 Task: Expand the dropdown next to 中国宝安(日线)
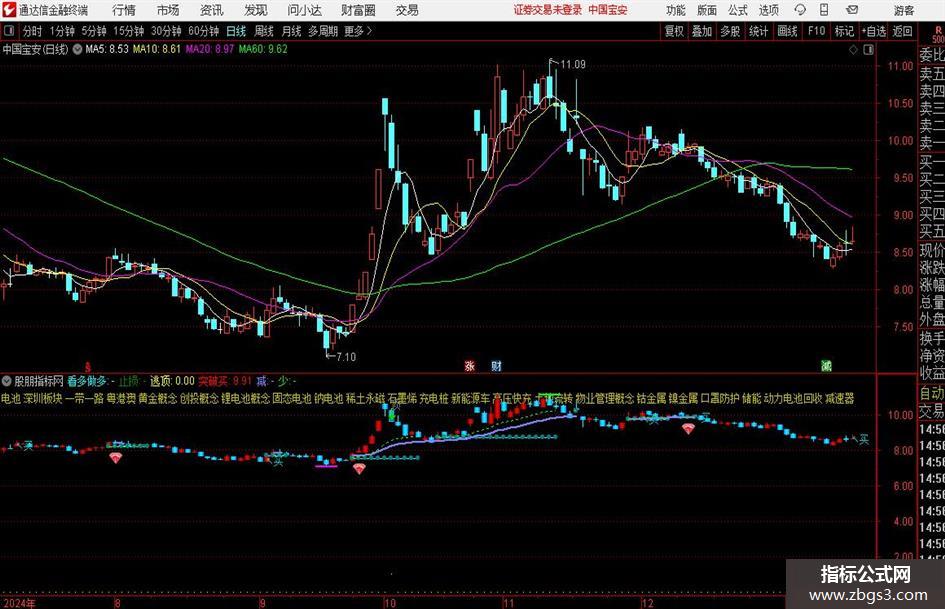(77, 49)
